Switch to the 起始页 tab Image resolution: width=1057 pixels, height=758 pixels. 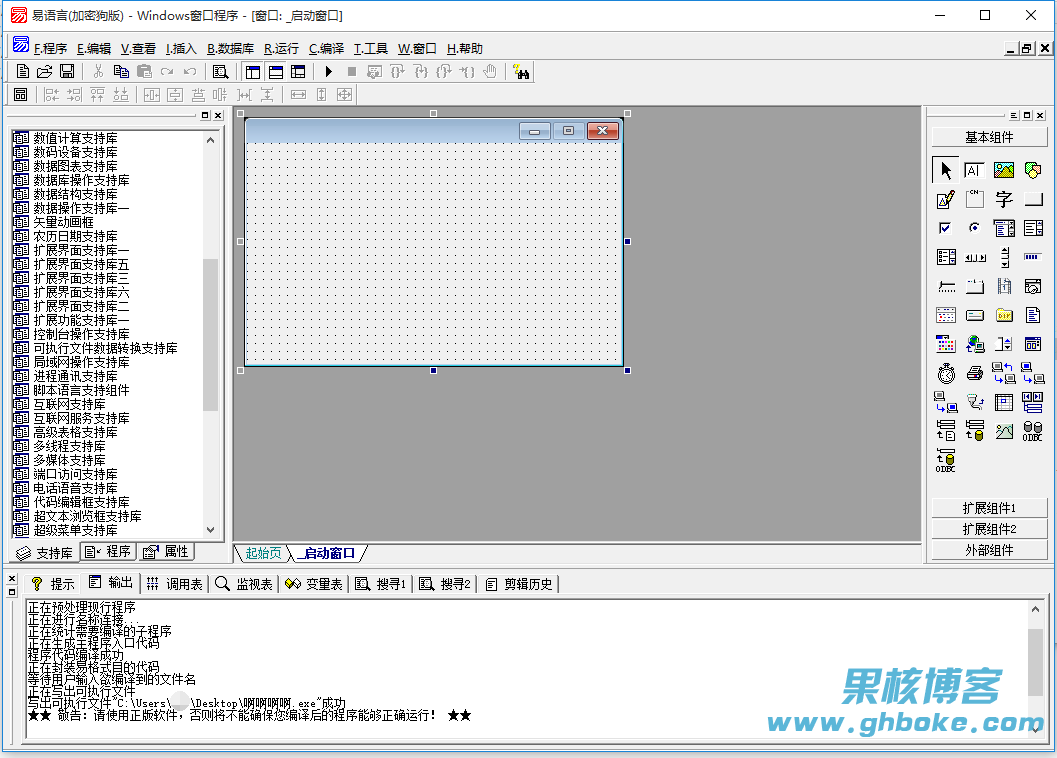click(263, 553)
